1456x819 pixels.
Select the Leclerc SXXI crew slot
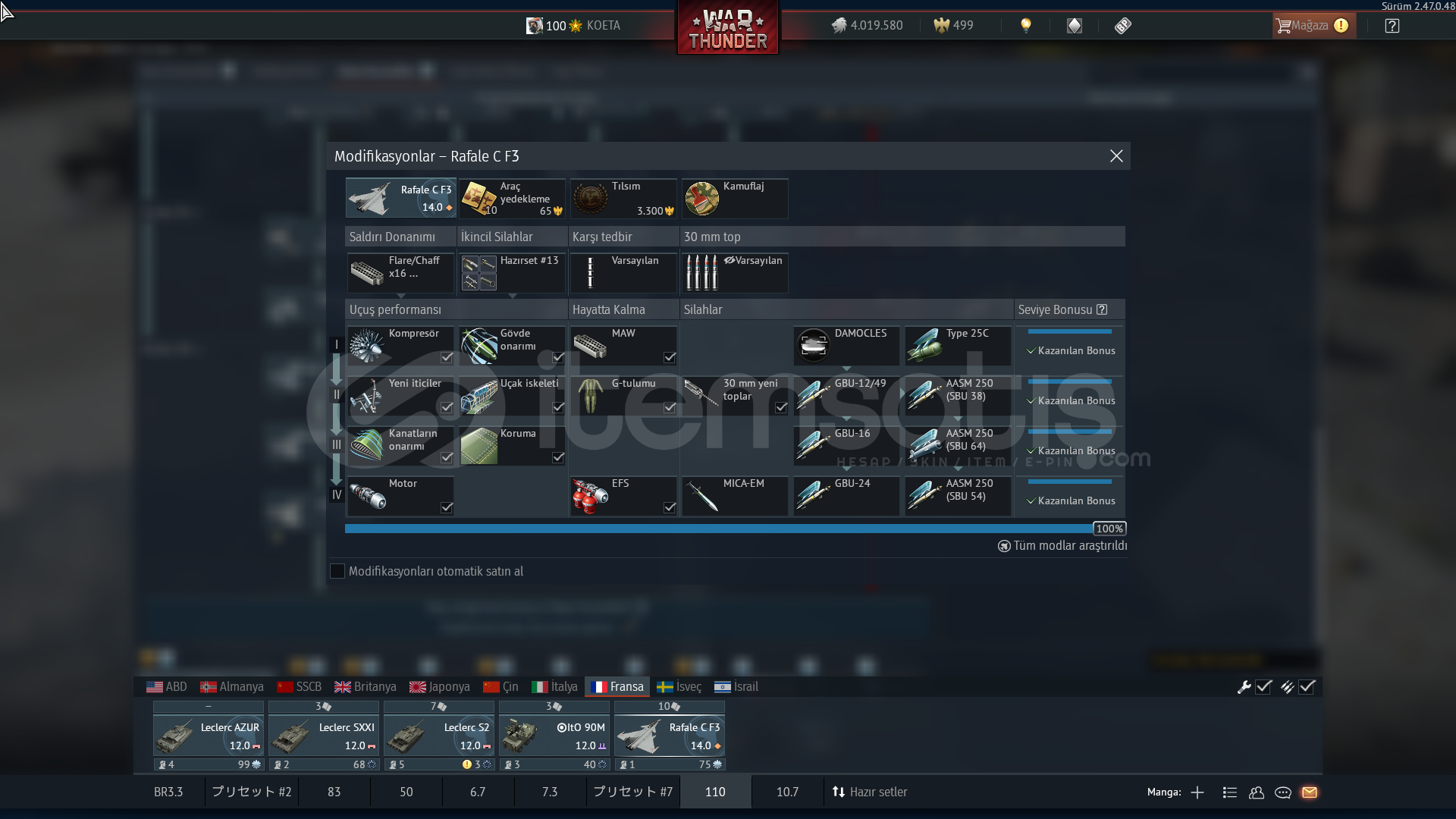pos(324,736)
